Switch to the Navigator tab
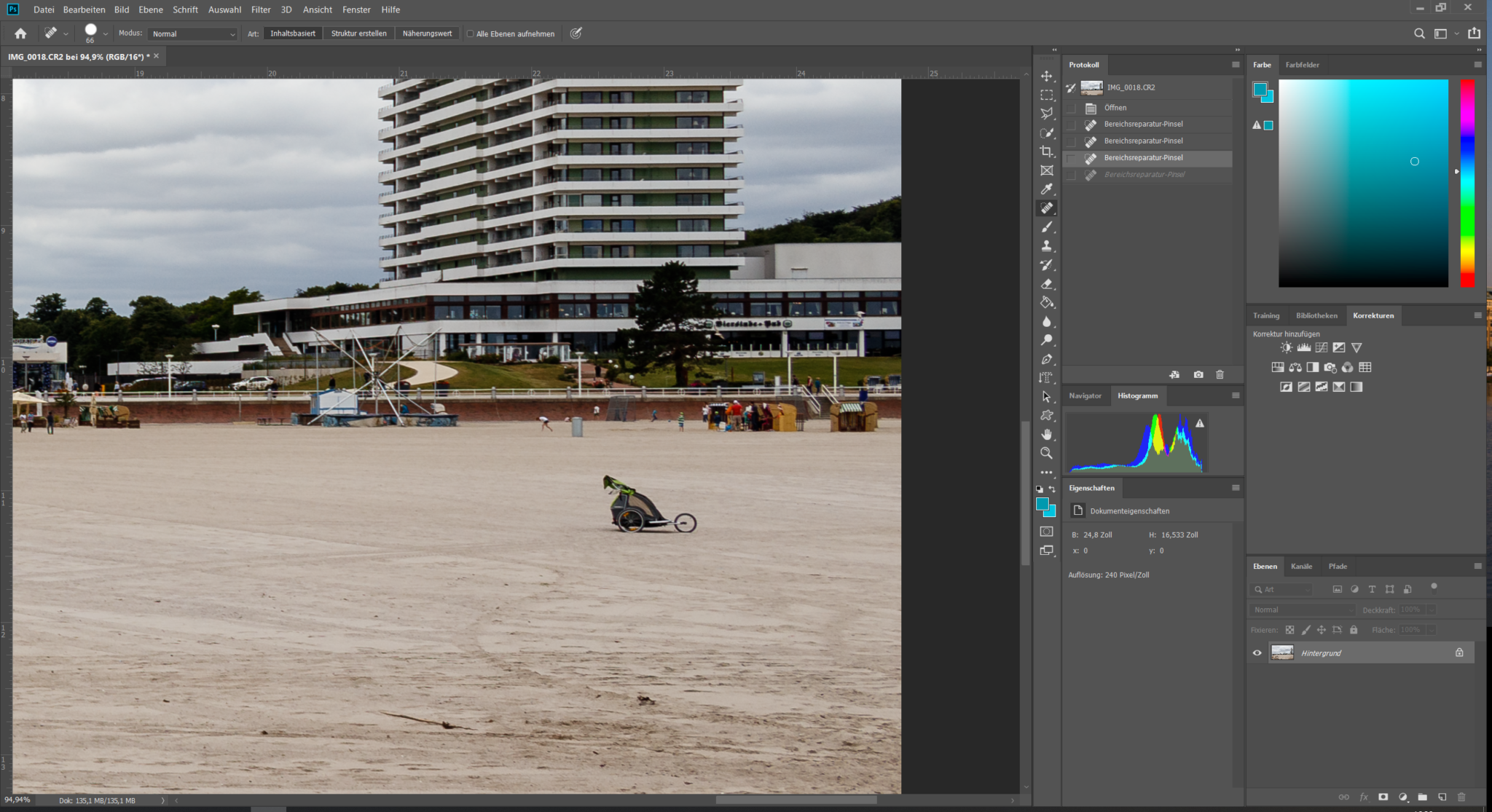Screen dimensions: 1492x812 click(x=1085, y=395)
